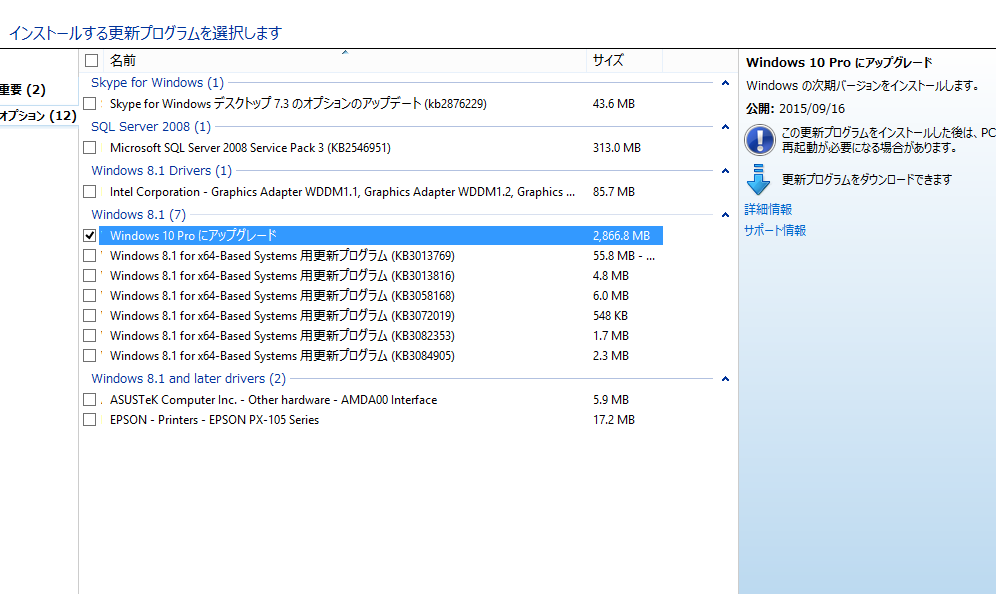The height and width of the screenshot is (594, 996).
Task: Uncheck the Windows 10 Pro upgrade checkbox
Action: 90,235
